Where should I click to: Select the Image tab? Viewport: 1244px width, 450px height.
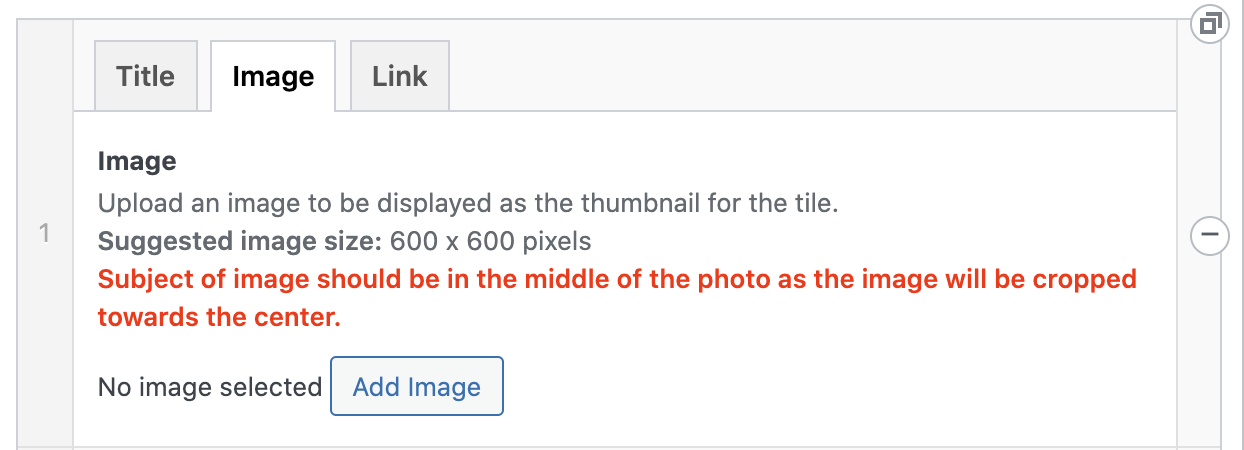tap(273, 76)
